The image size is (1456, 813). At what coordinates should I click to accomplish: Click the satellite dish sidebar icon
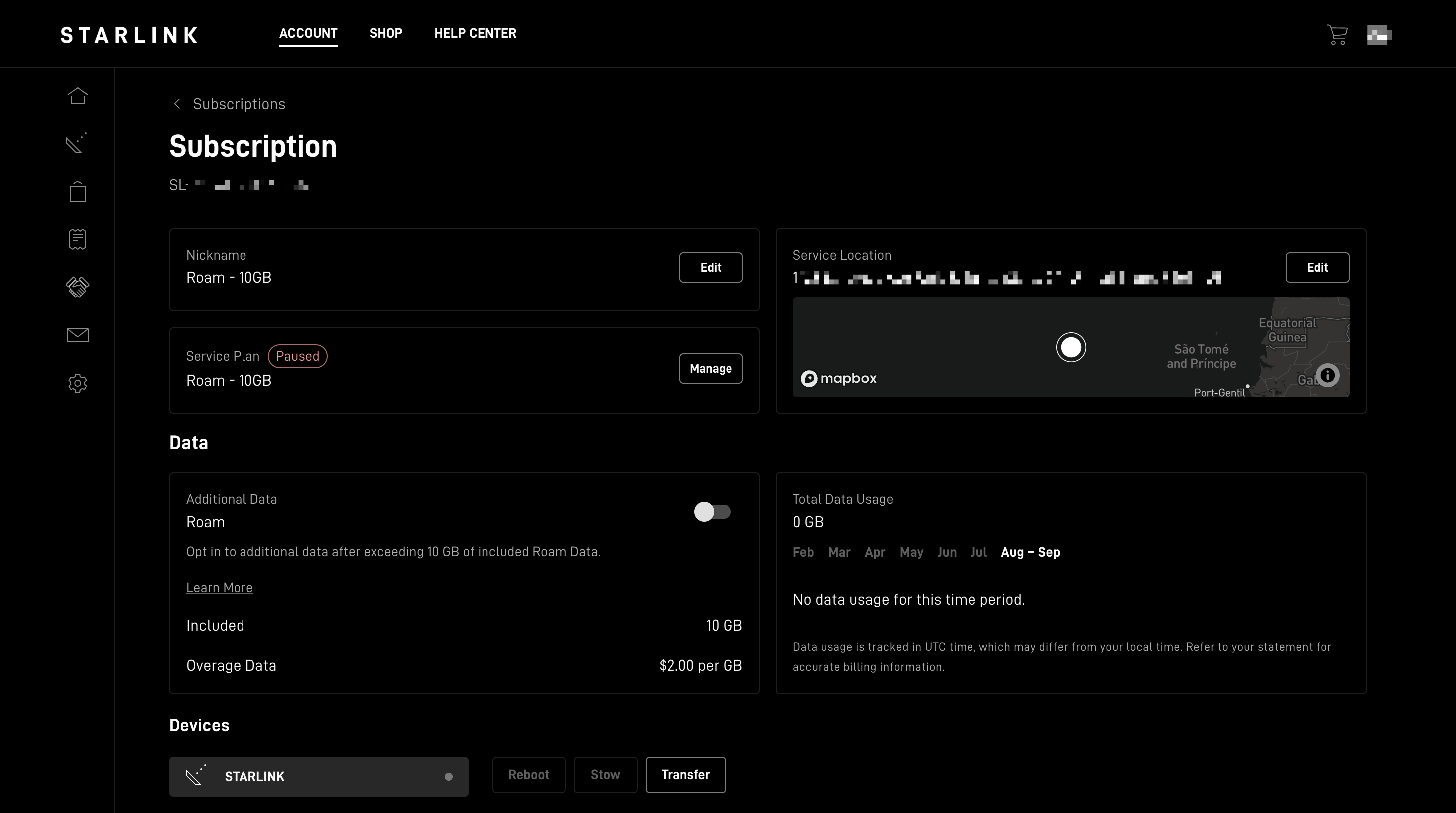click(x=77, y=143)
